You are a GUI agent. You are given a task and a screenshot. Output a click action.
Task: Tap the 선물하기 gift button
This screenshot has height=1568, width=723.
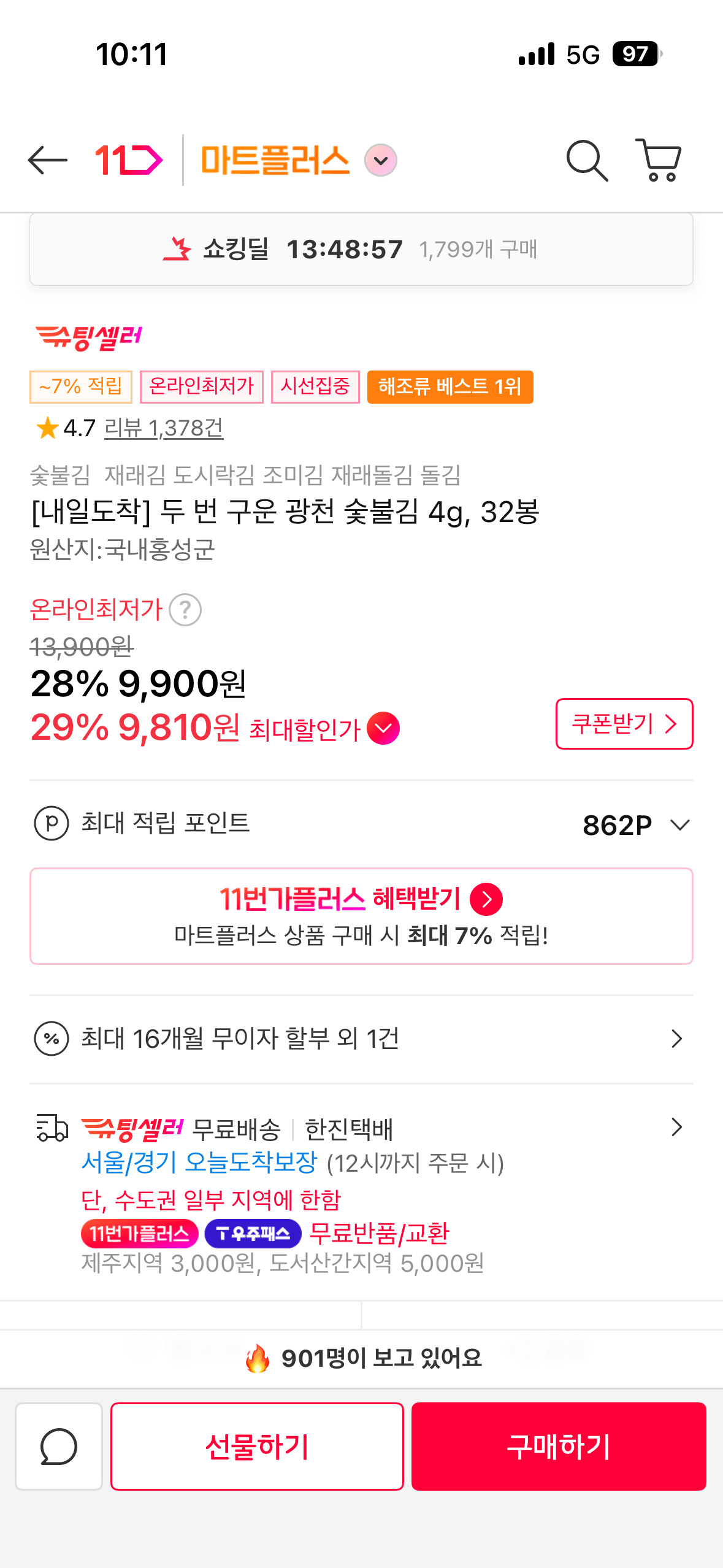[x=257, y=1446]
